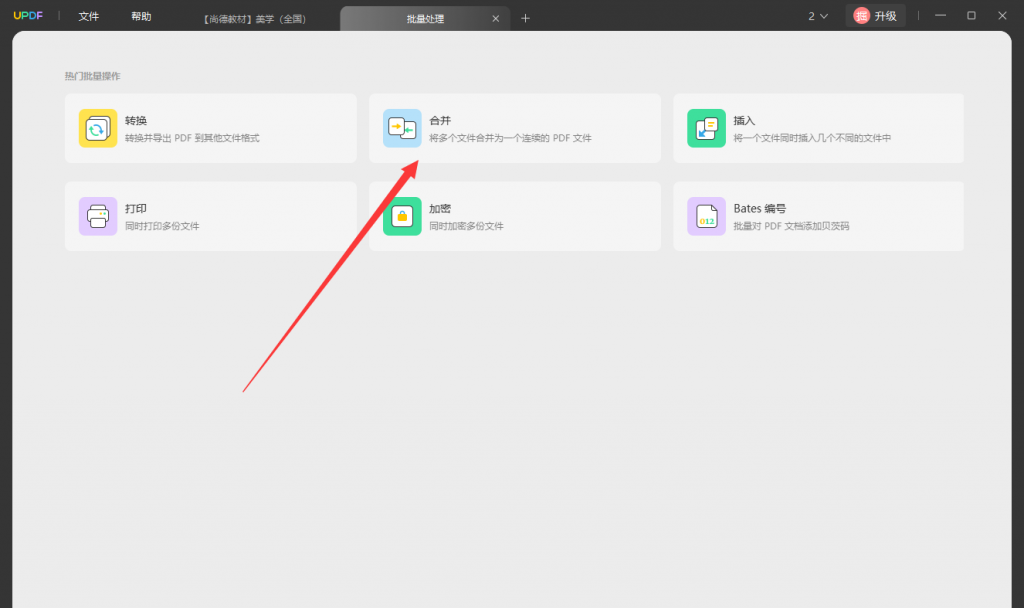1024x608 pixels.
Task: Select the 批量处理 tab
Action: (425, 19)
